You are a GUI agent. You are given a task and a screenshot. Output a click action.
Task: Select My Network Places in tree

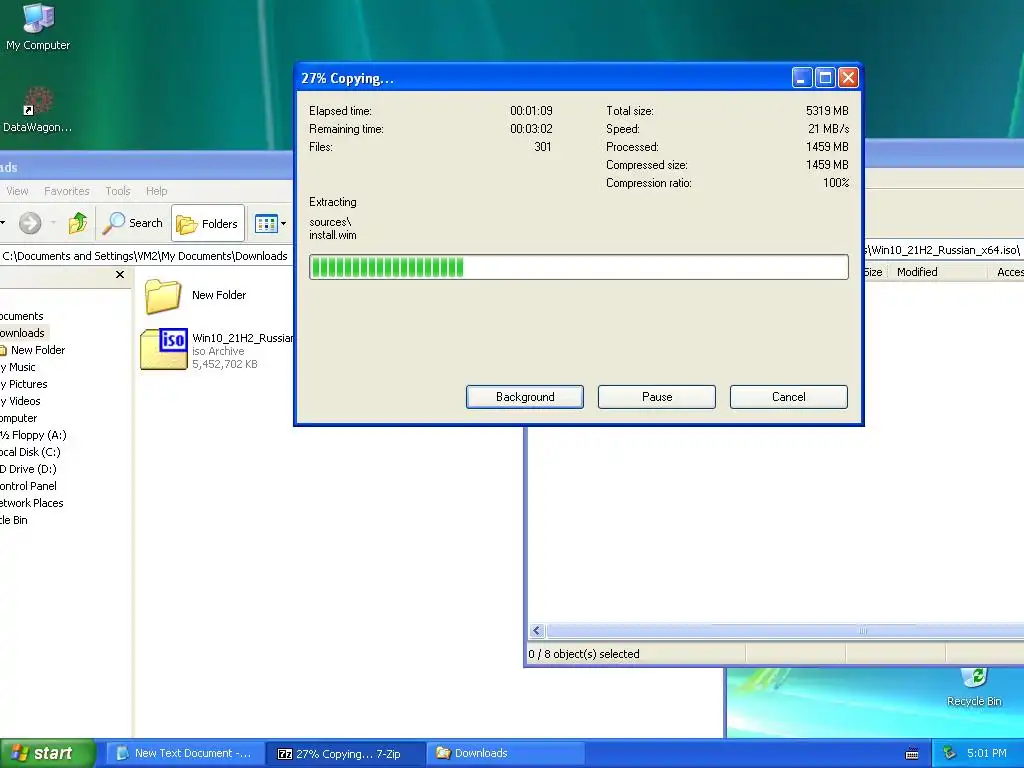31,503
